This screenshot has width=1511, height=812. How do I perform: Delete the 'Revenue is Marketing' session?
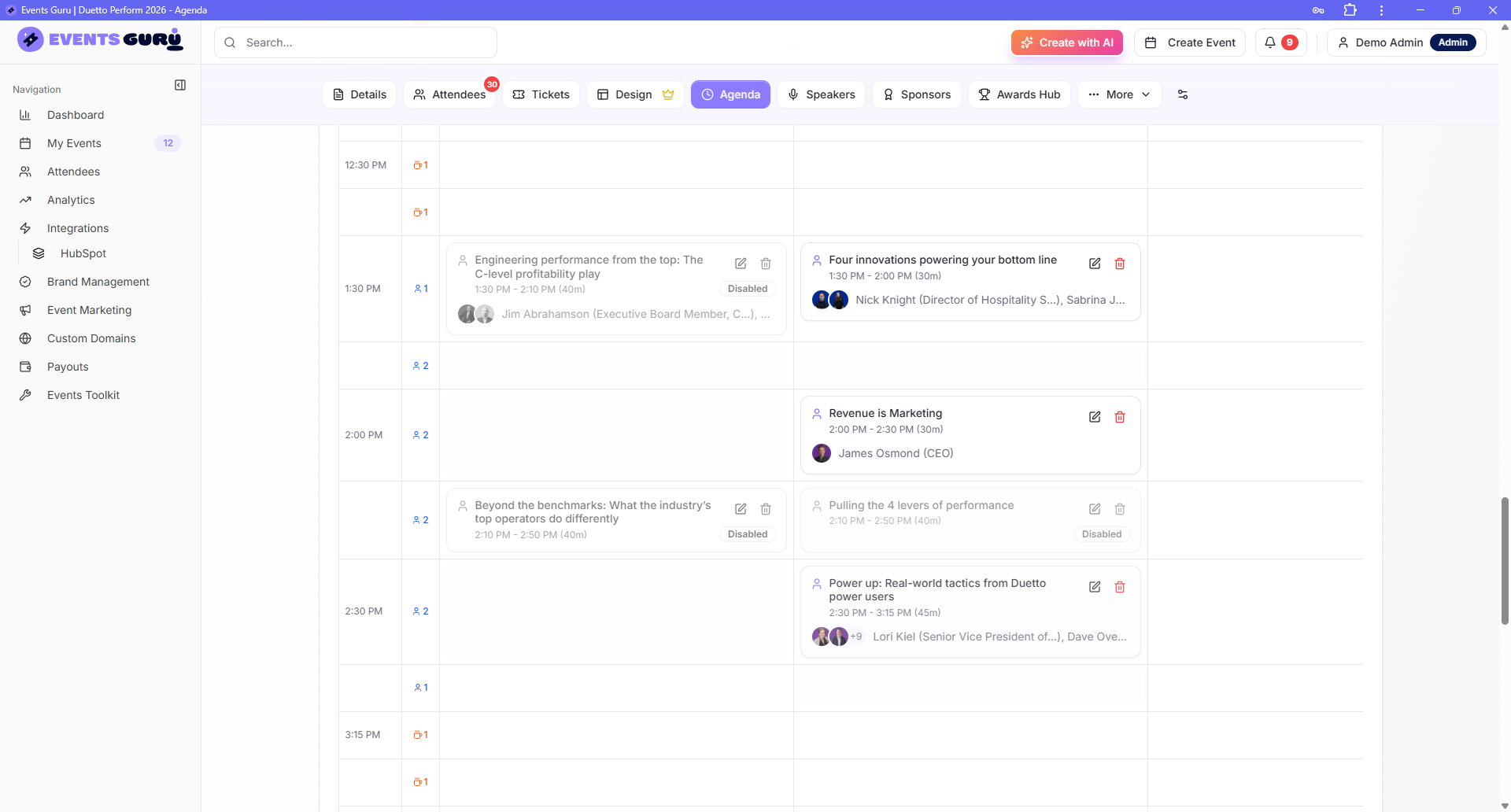coord(1120,417)
